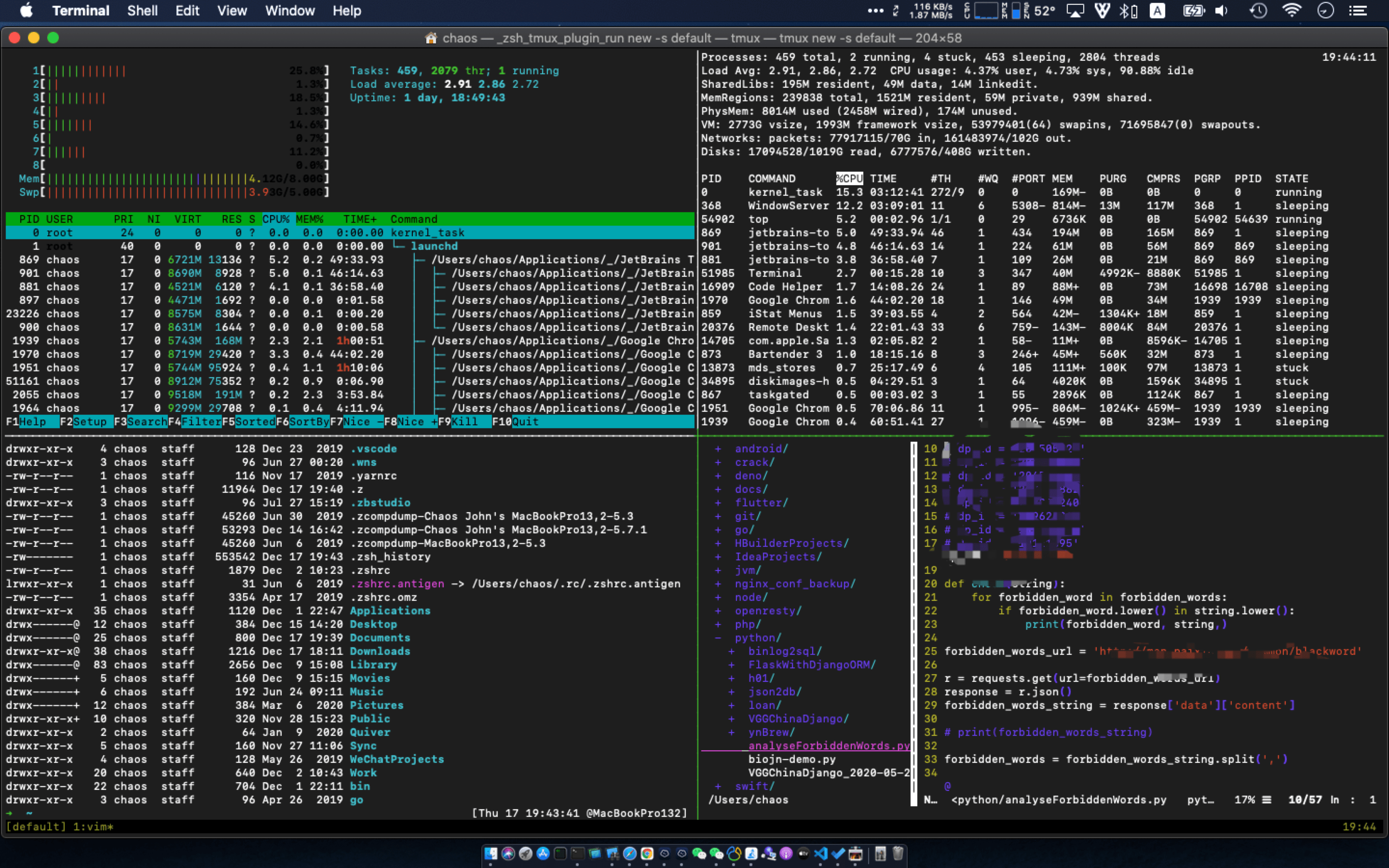The image size is (1389, 868).
Task: Click the three-dots overflow icon in menu bar
Action: click(x=876, y=10)
